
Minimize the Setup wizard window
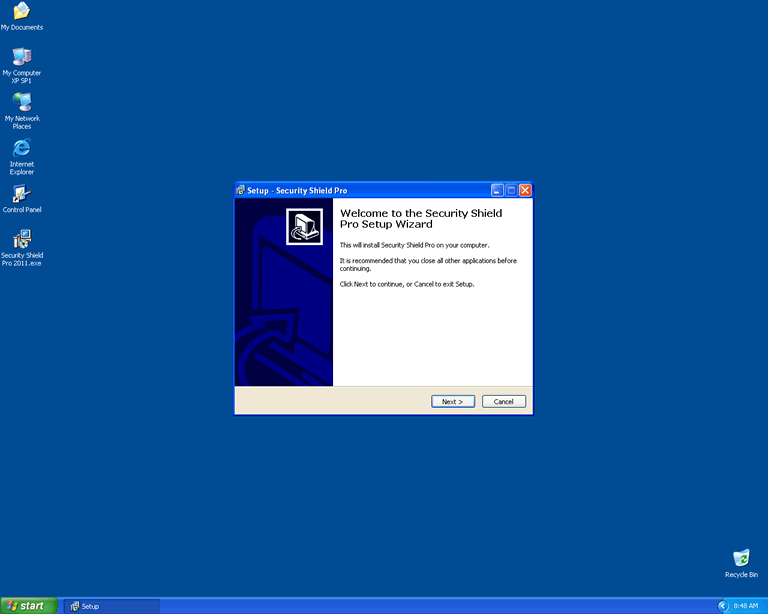[497, 190]
